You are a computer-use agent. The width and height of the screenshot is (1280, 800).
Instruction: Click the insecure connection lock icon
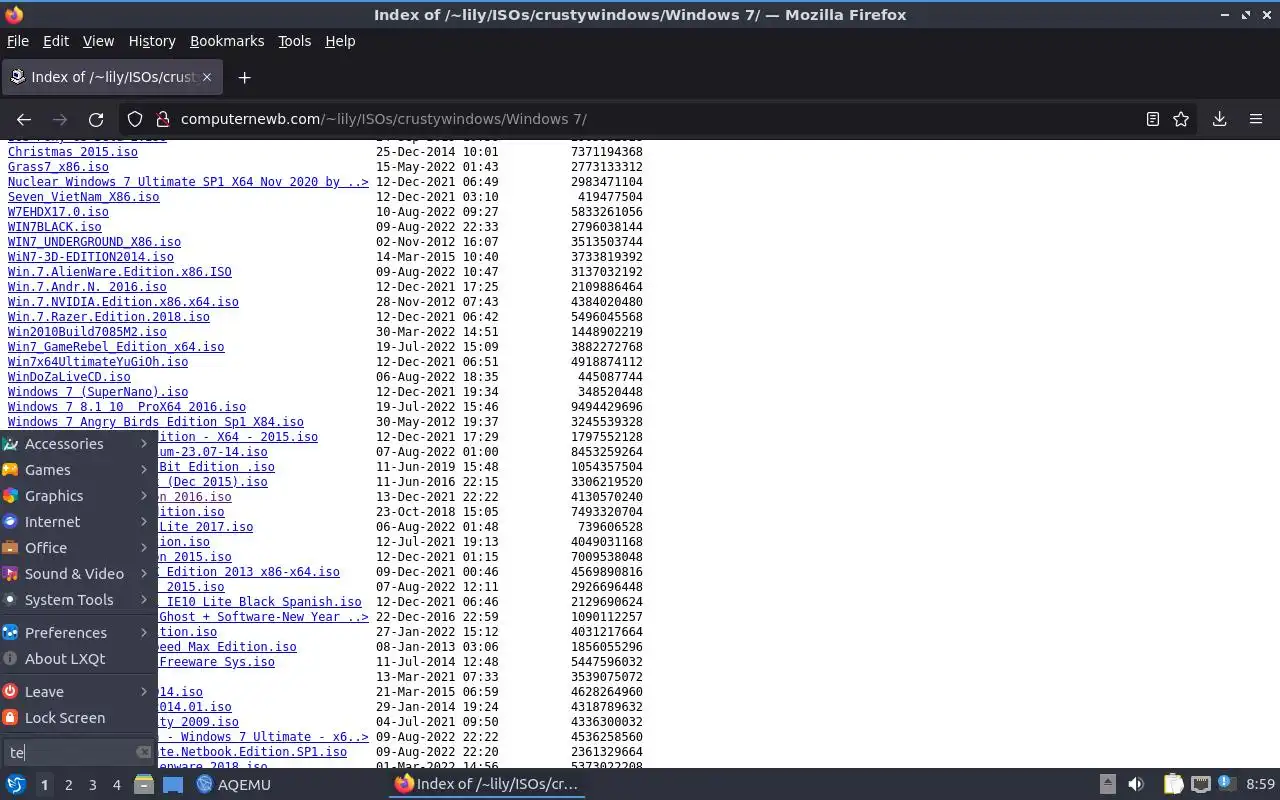(x=161, y=119)
